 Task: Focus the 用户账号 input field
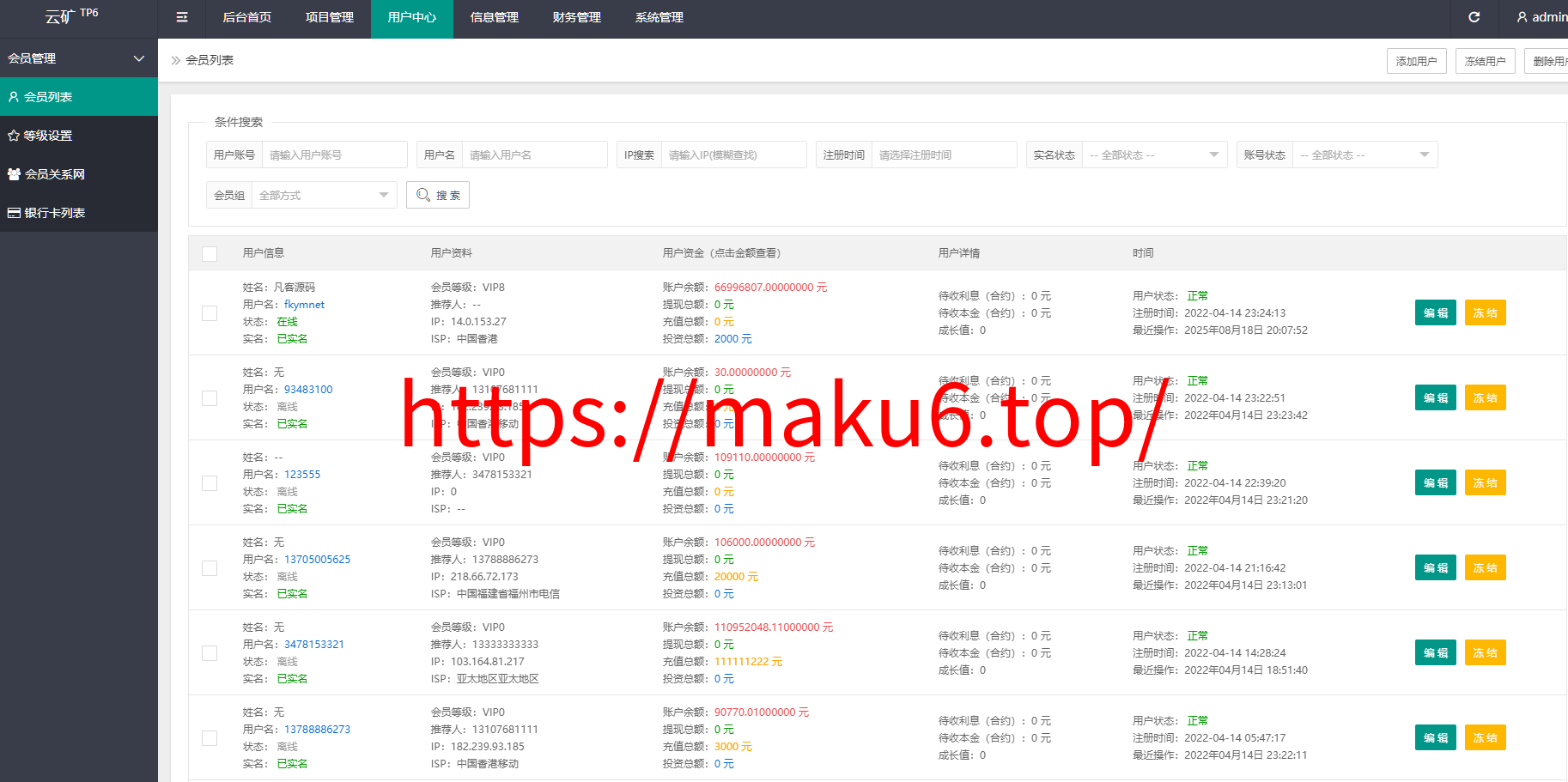point(335,155)
